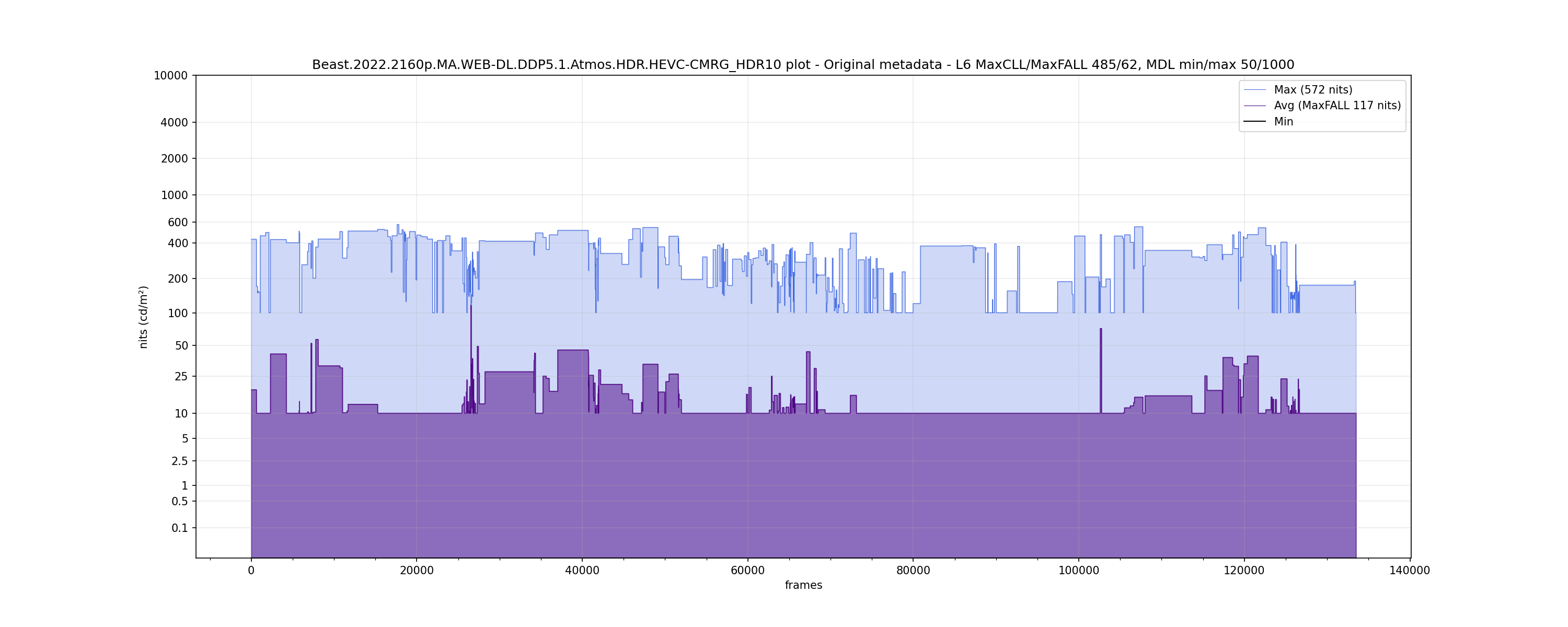
Task: Click the 600 y-axis tick label
Action: (178, 222)
